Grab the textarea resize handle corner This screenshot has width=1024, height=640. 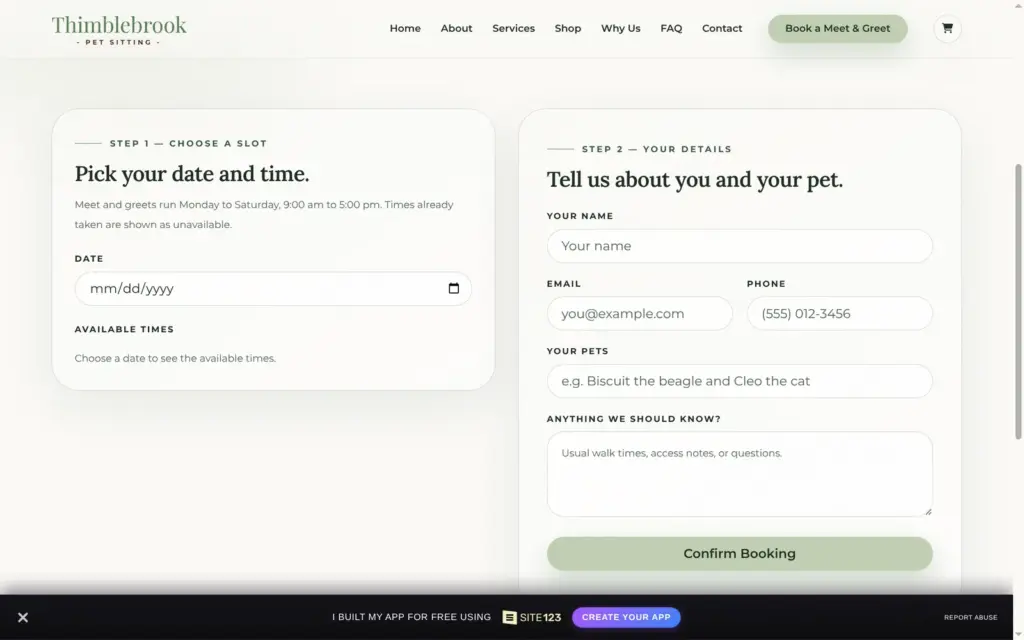click(x=928, y=512)
